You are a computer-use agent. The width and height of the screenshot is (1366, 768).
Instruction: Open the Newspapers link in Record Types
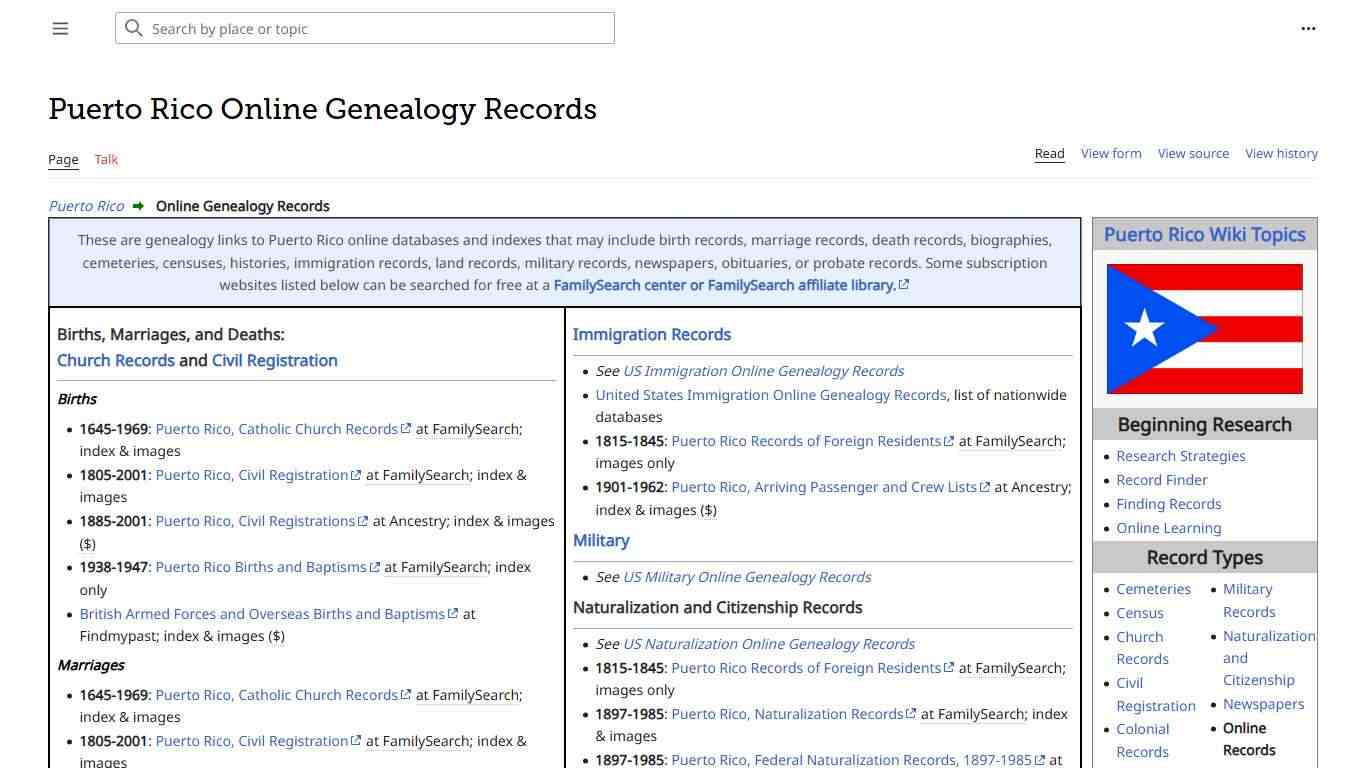[1263, 704]
